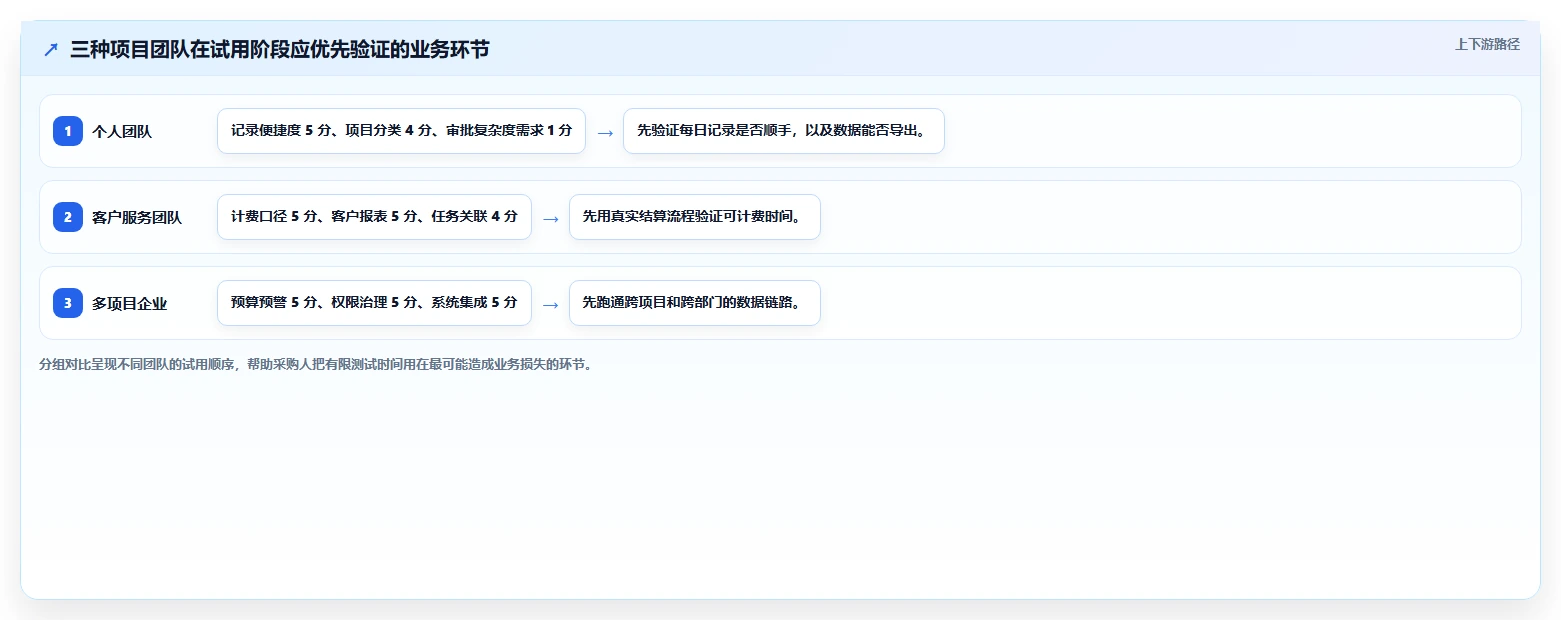Click the result box 先跑通跨项目和跨部门的数据链路
Image resolution: width=1561 pixels, height=620 pixels.
click(695, 303)
